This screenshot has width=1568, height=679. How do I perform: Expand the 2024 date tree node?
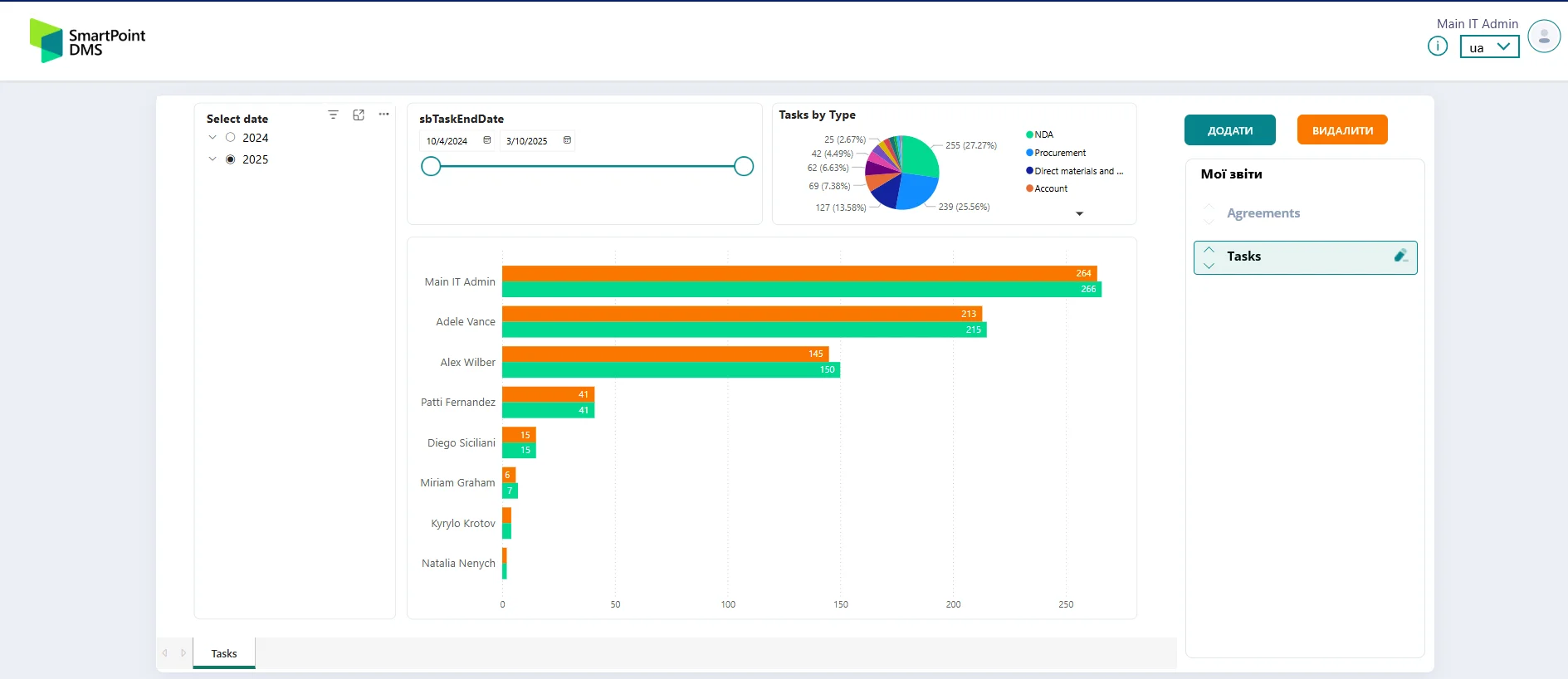pos(212,138)
